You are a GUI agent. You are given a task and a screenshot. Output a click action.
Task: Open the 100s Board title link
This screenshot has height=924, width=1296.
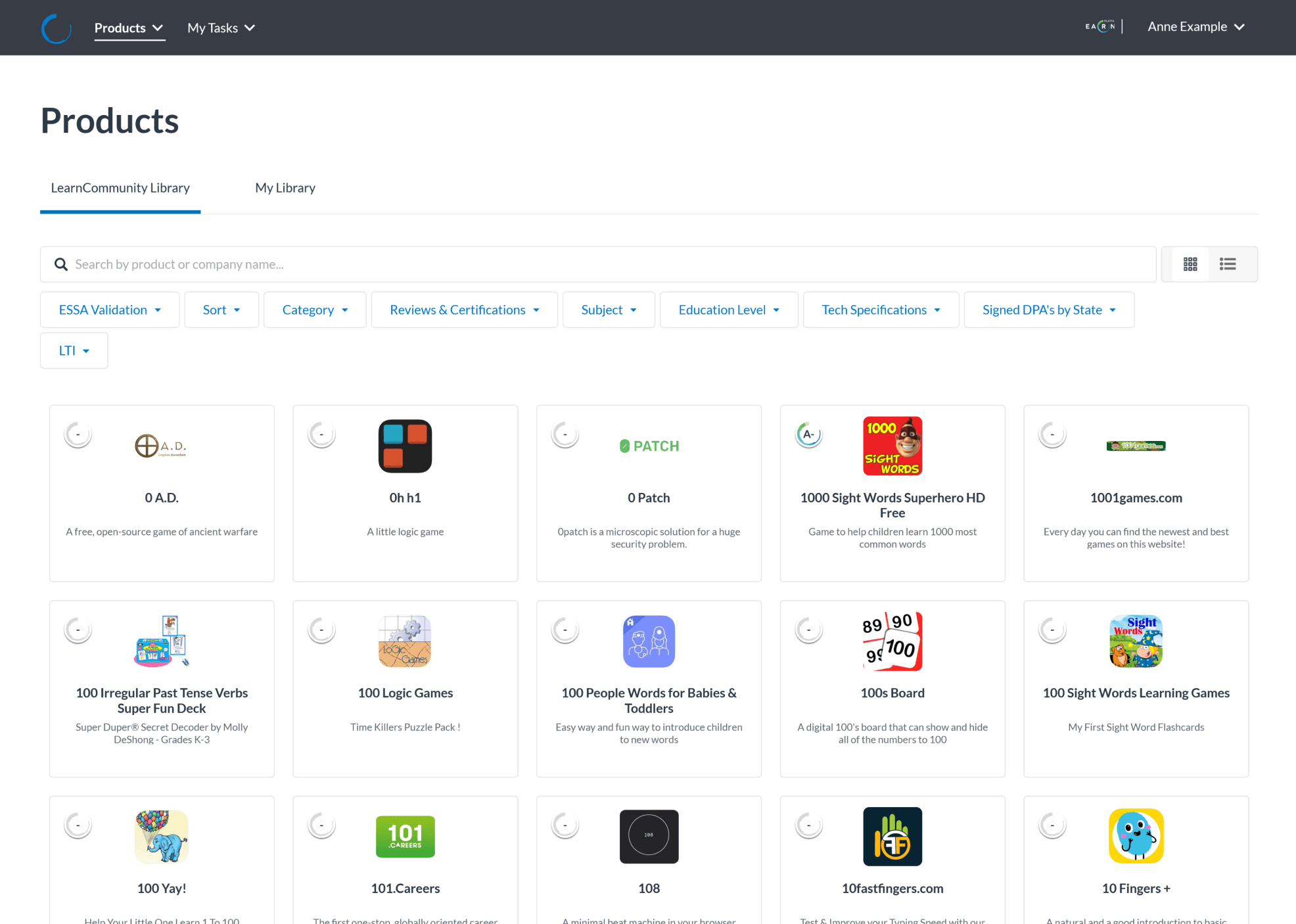pos(892,693)
